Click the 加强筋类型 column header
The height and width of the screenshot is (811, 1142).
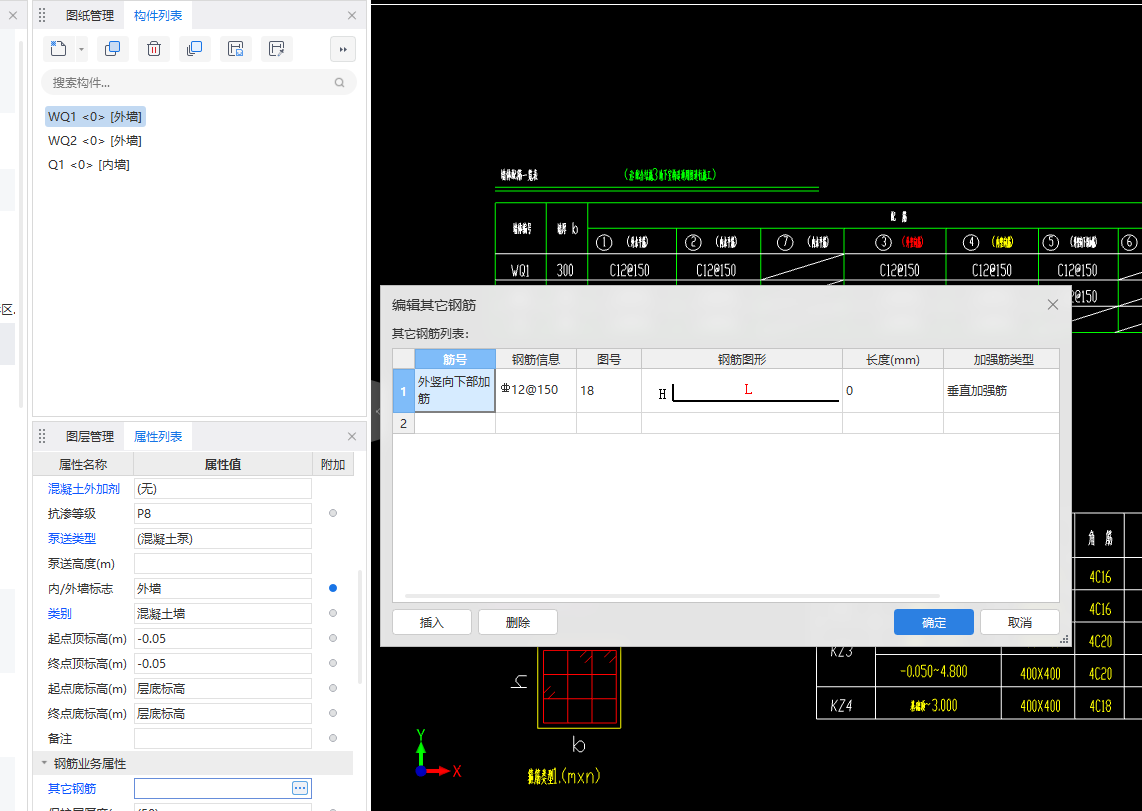point(1003,359)
